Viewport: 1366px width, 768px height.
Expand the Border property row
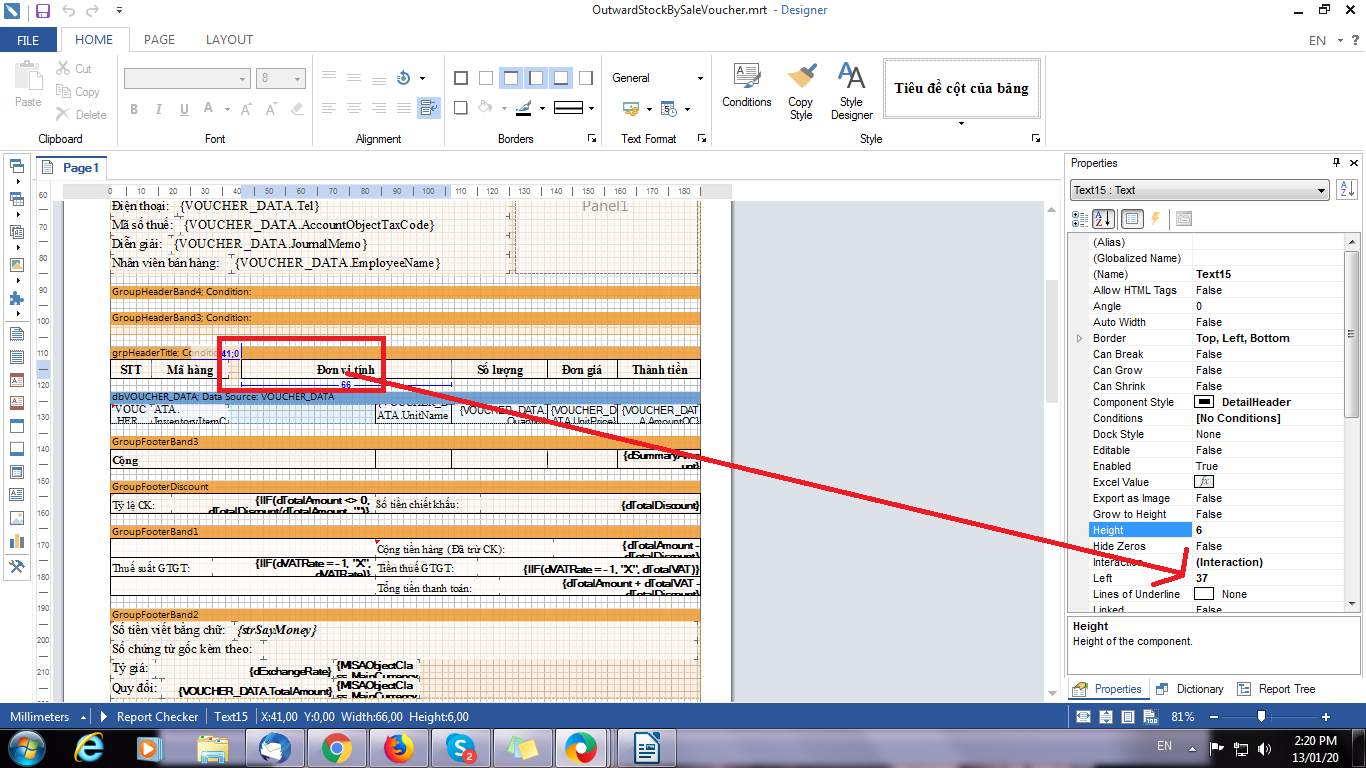click(1080, 338)
